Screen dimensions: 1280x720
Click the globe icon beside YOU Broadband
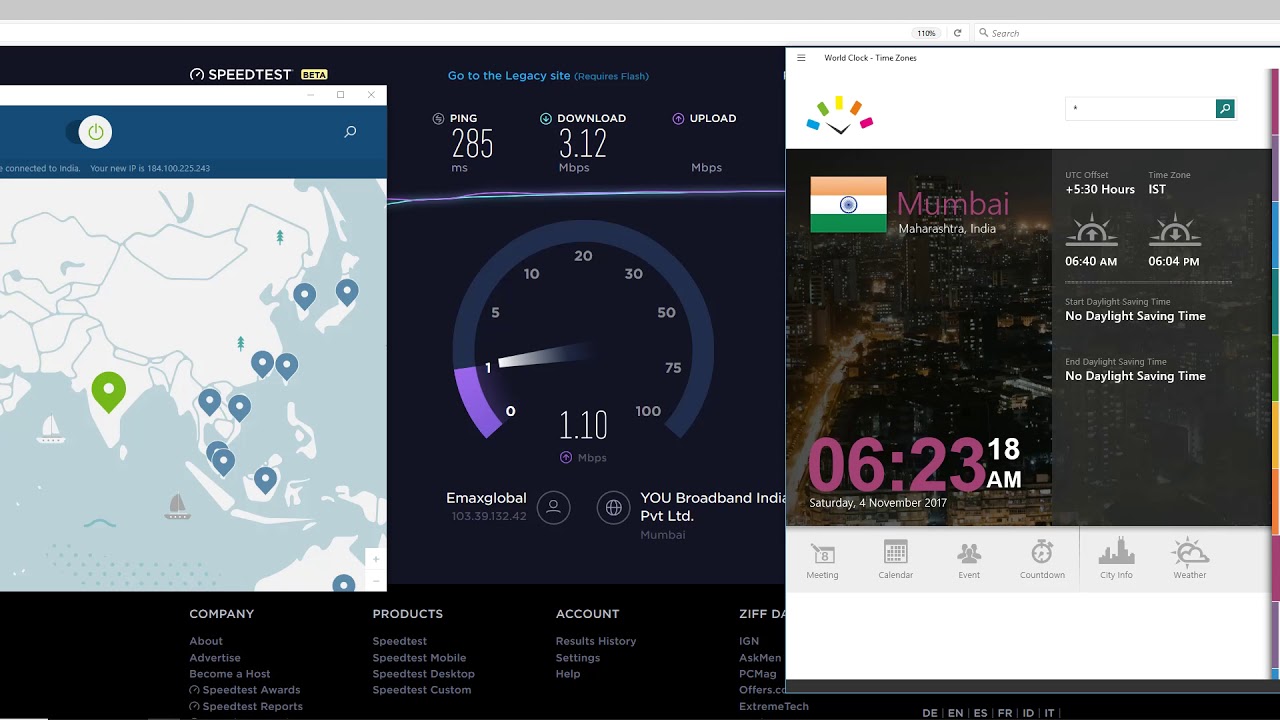coord(613,507)
